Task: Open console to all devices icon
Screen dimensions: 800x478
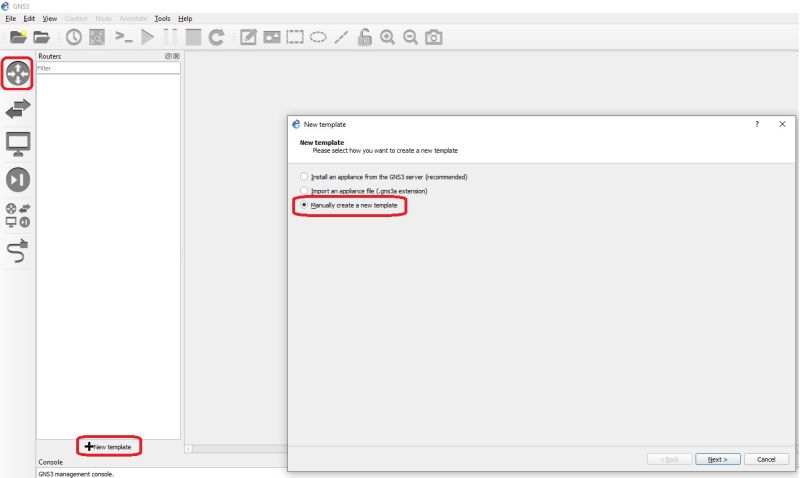Action: 123,37
